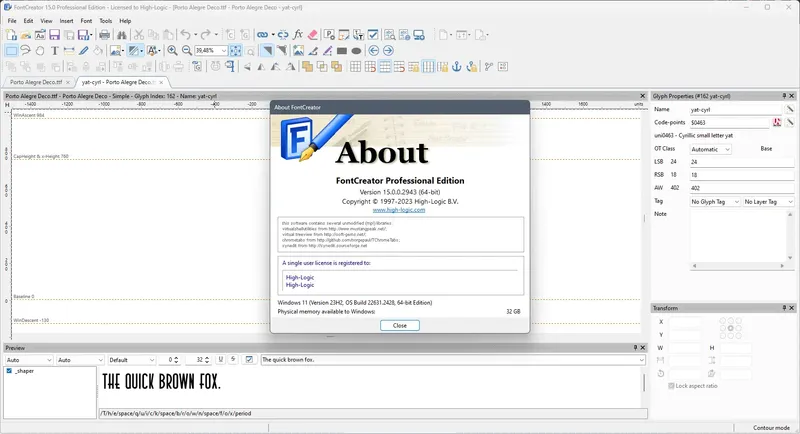The image size is (800, 434).
Task: Click the Redo arrow icon
Action: (x=205, y=35)
